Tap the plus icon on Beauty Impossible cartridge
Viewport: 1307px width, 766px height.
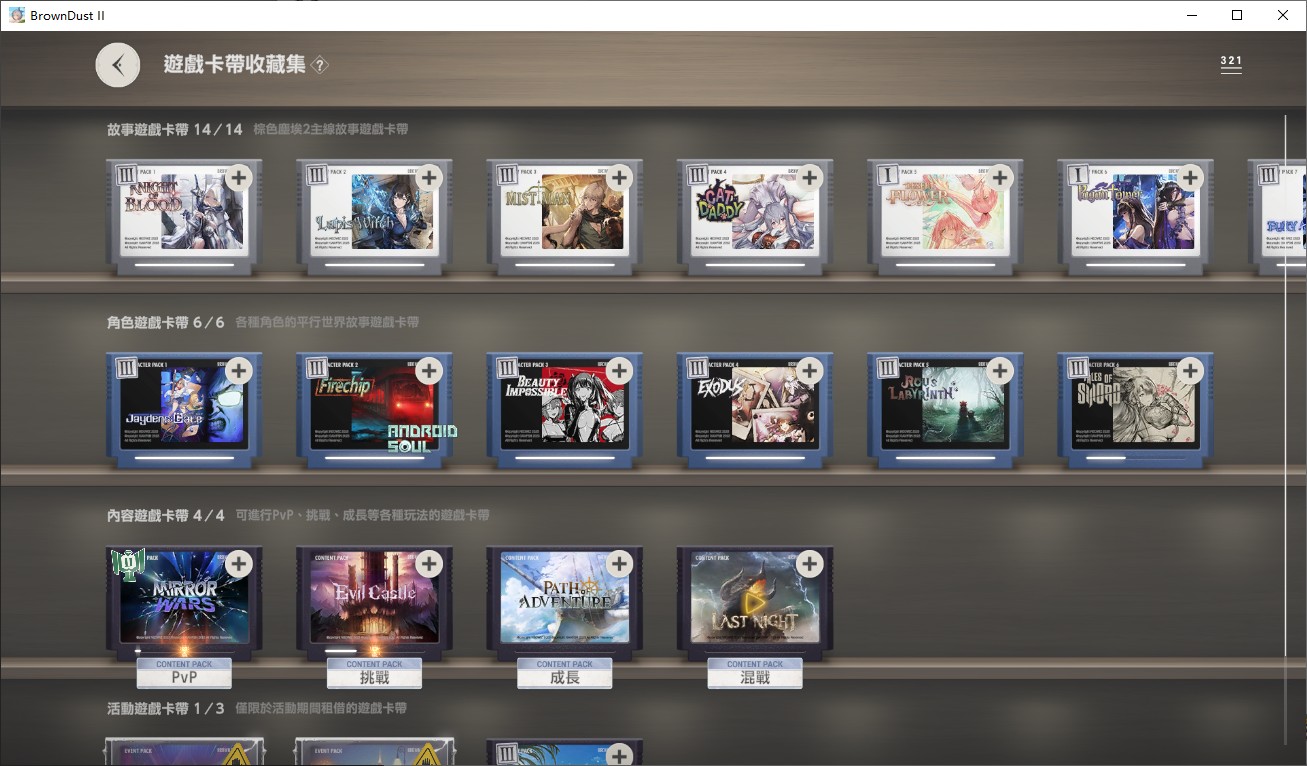coord(619,371)
